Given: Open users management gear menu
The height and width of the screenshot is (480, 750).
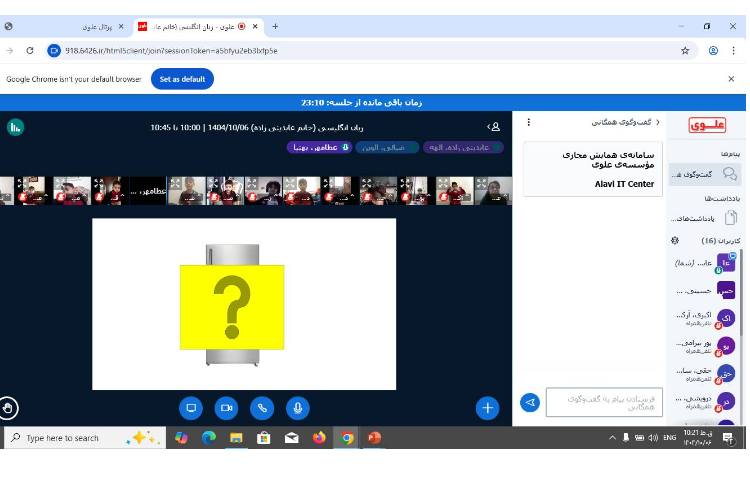Looking at the screenshot, I should click(x=675, y=240).
